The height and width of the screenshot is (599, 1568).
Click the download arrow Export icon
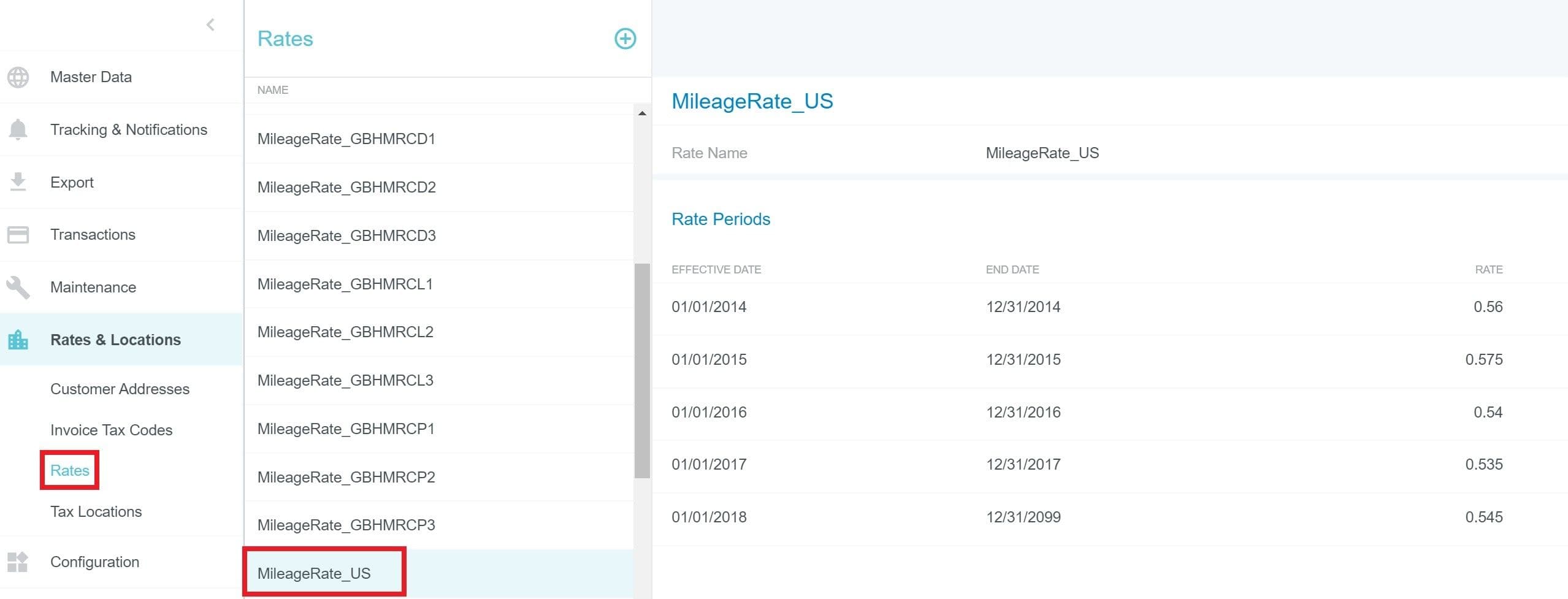coord(18,182)
